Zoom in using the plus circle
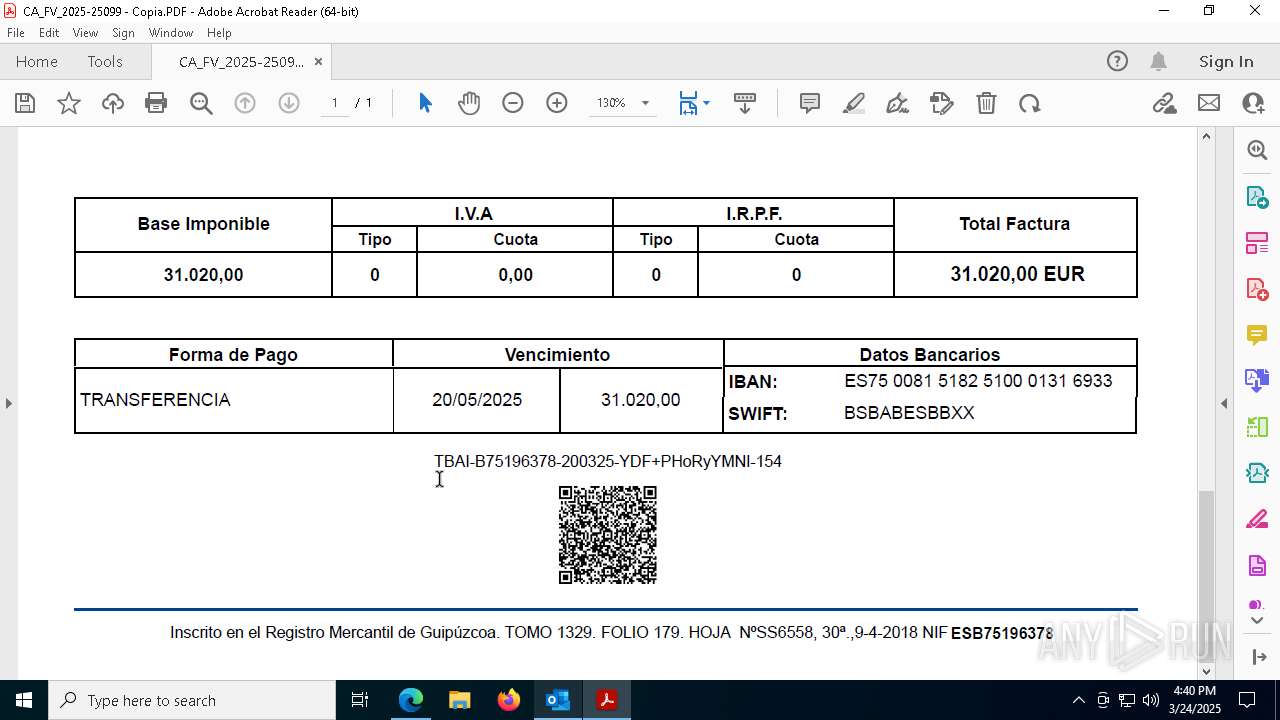 coord(557,103)
